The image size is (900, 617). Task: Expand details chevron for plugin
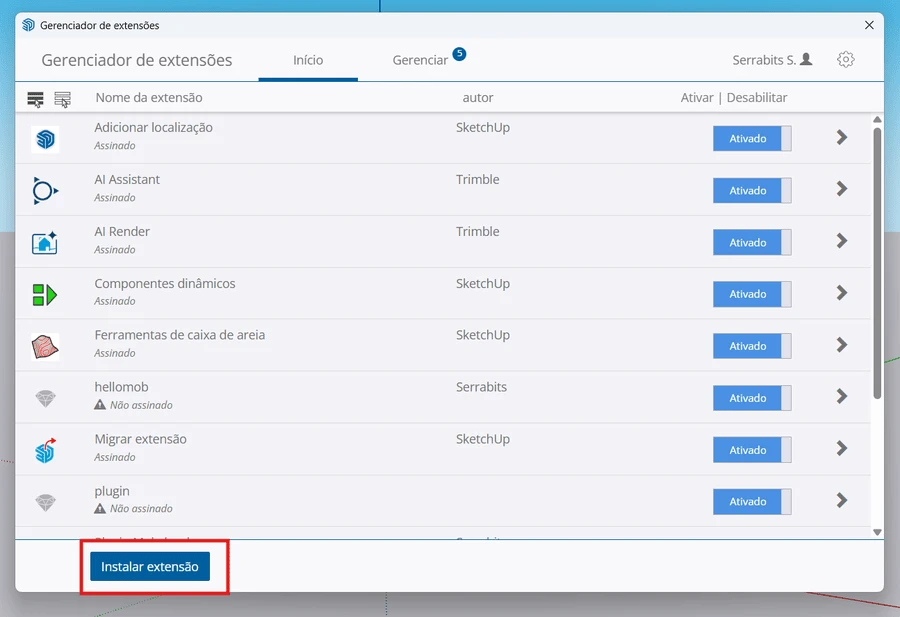(x=841, y=500)
